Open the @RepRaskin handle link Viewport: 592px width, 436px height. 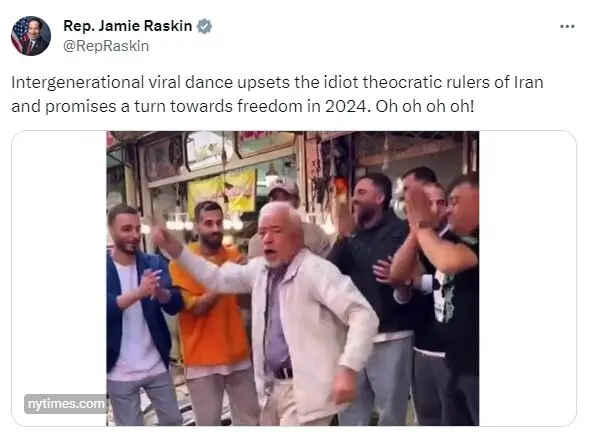point(106,46)
